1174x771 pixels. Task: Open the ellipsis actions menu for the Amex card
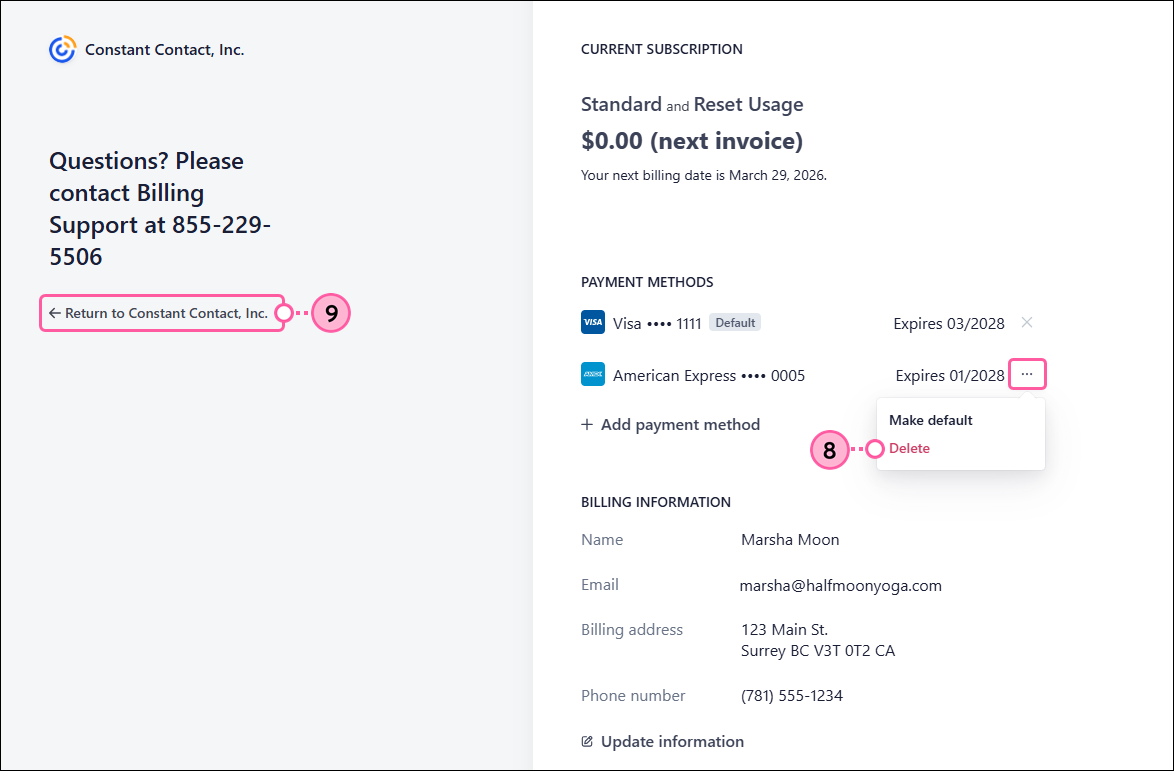[1027, 374]
